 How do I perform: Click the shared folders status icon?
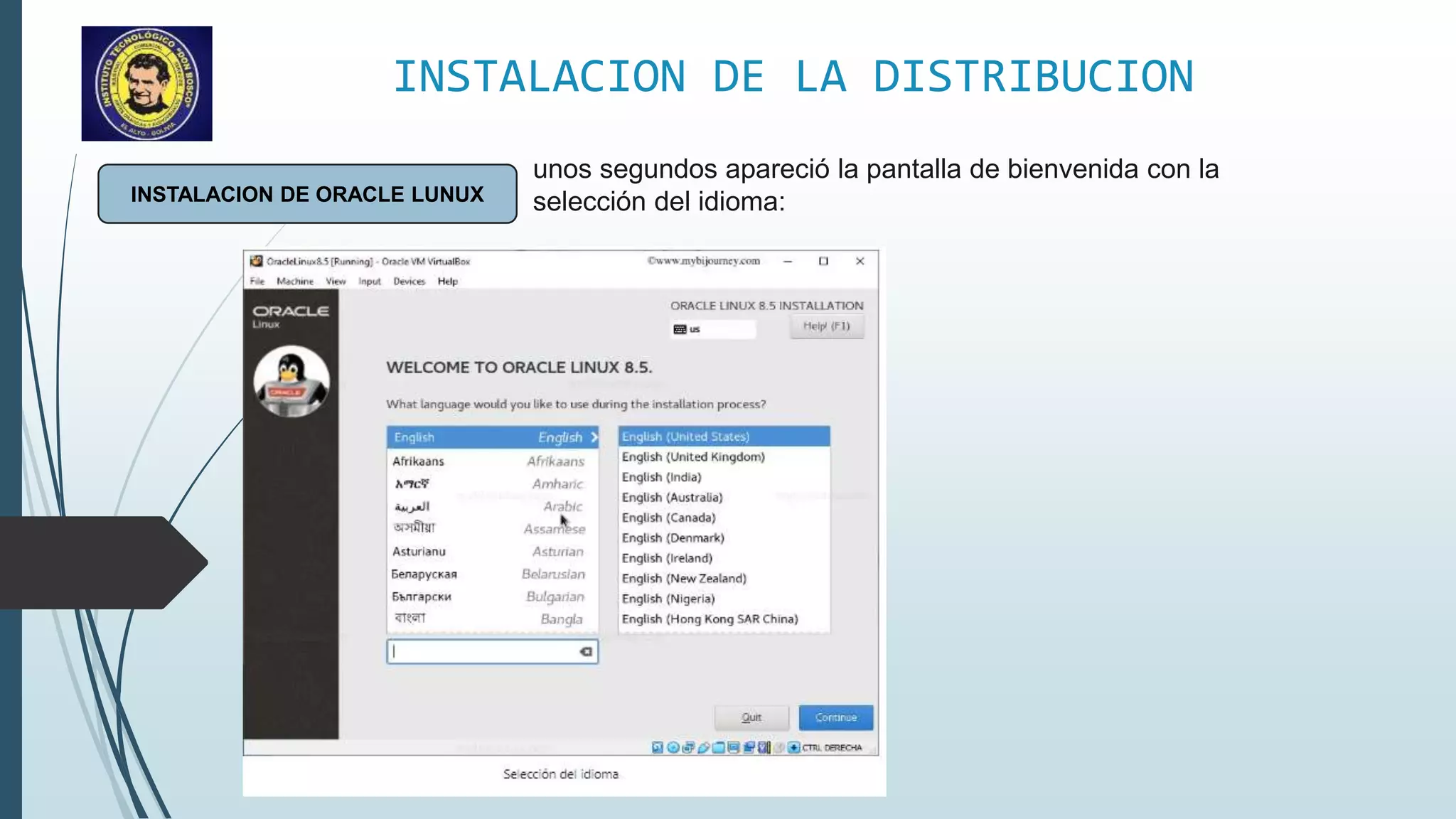point(718,748)
